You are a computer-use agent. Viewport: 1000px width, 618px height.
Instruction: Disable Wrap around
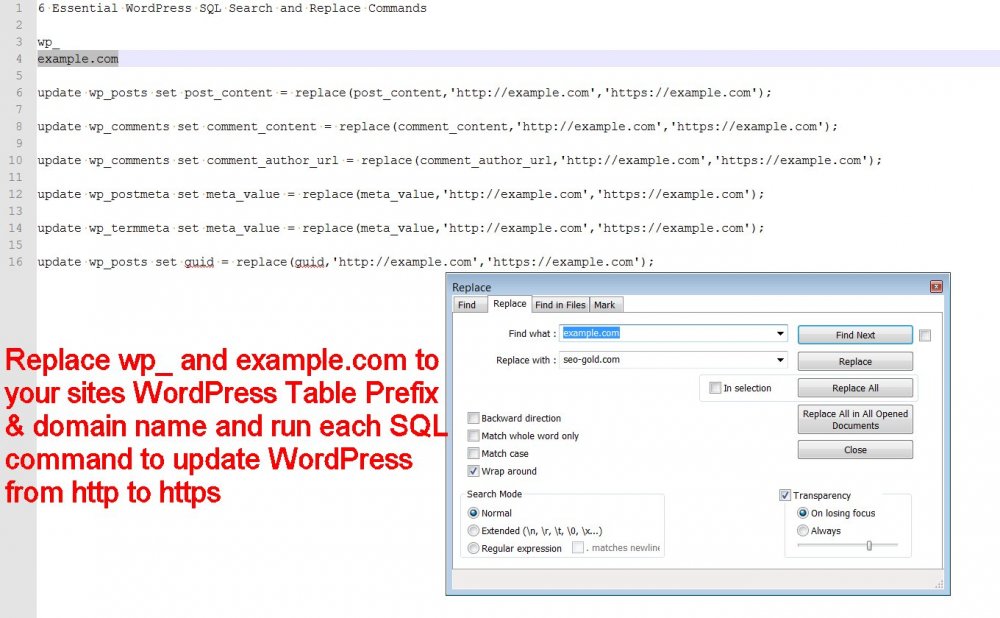473,470
